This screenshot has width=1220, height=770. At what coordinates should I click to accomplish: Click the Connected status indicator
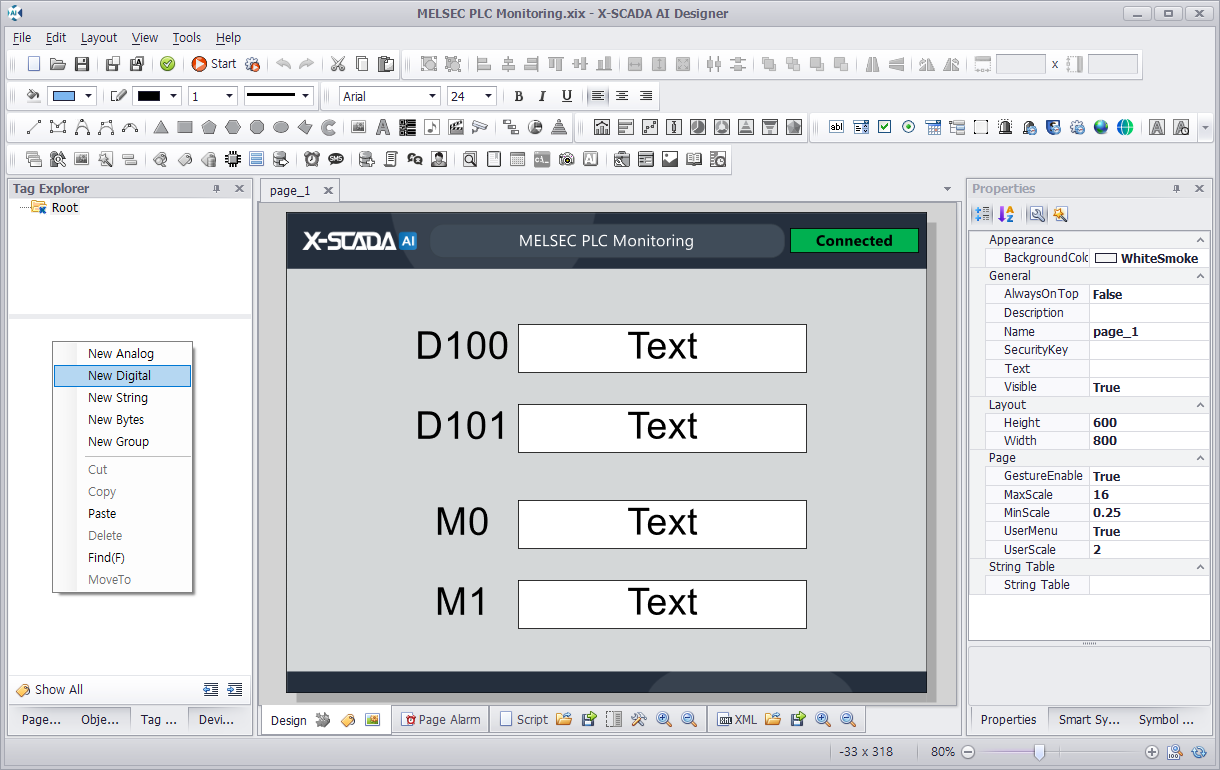[854, 241]
